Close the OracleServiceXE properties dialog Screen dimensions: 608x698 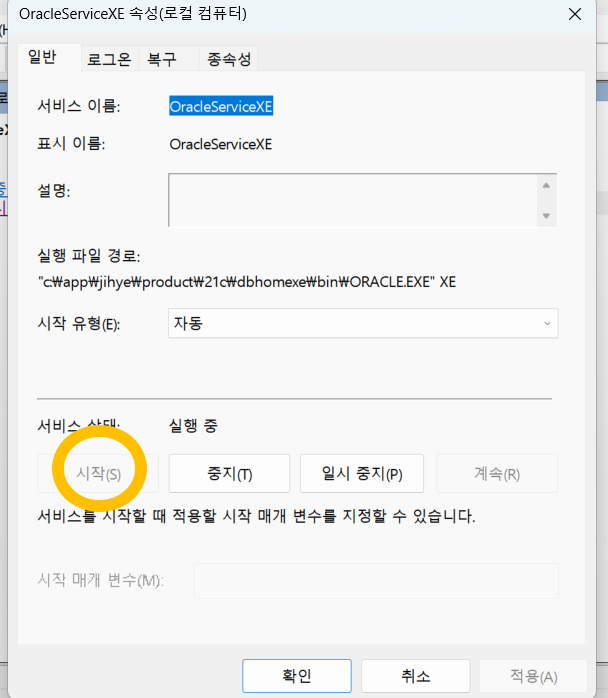pyautogui.click(x=575, y=14)
